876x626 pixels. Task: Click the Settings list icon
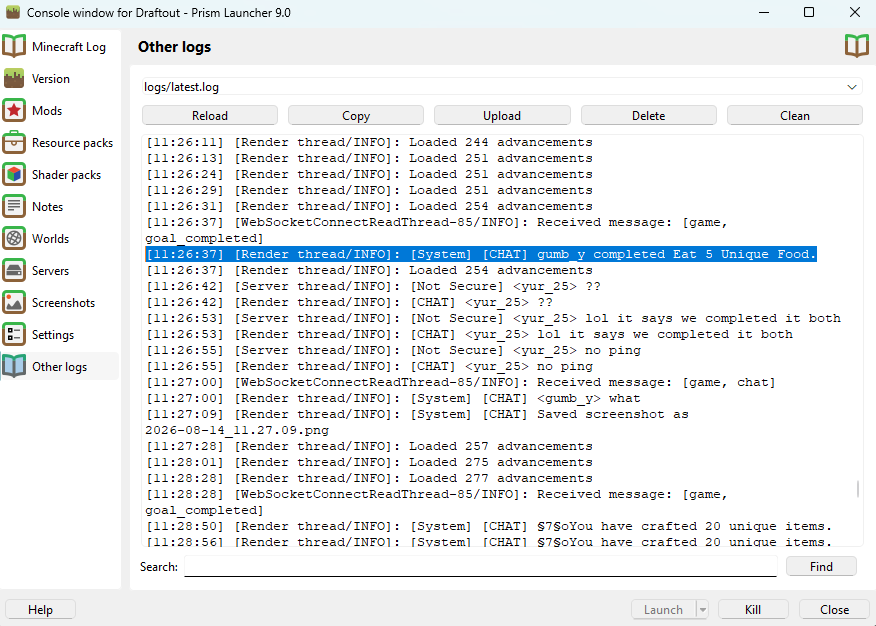[x=14, y=334]
